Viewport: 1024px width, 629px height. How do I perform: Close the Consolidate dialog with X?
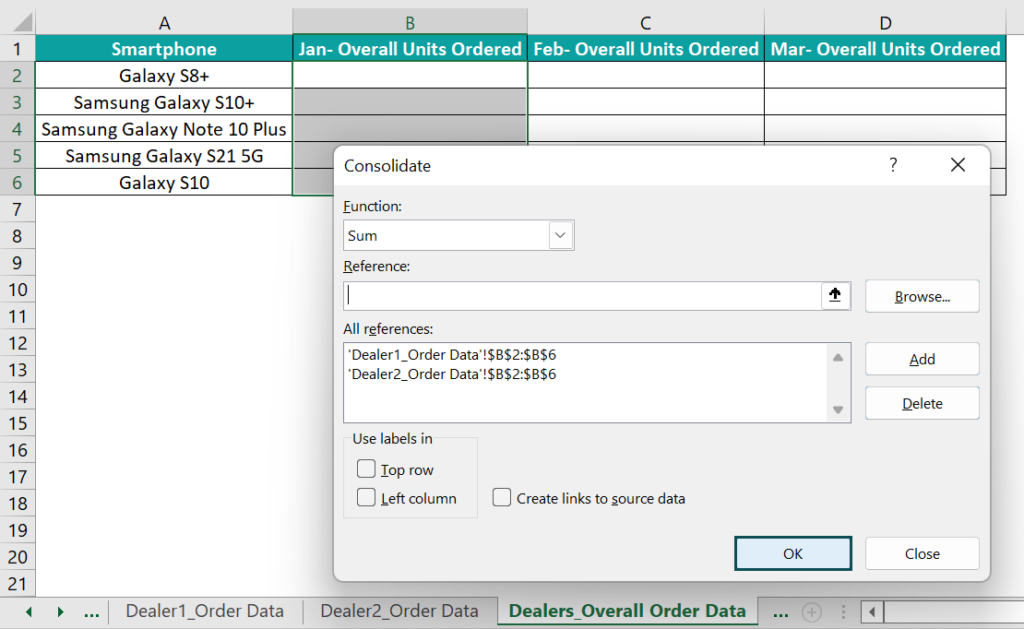click(957, 165)
